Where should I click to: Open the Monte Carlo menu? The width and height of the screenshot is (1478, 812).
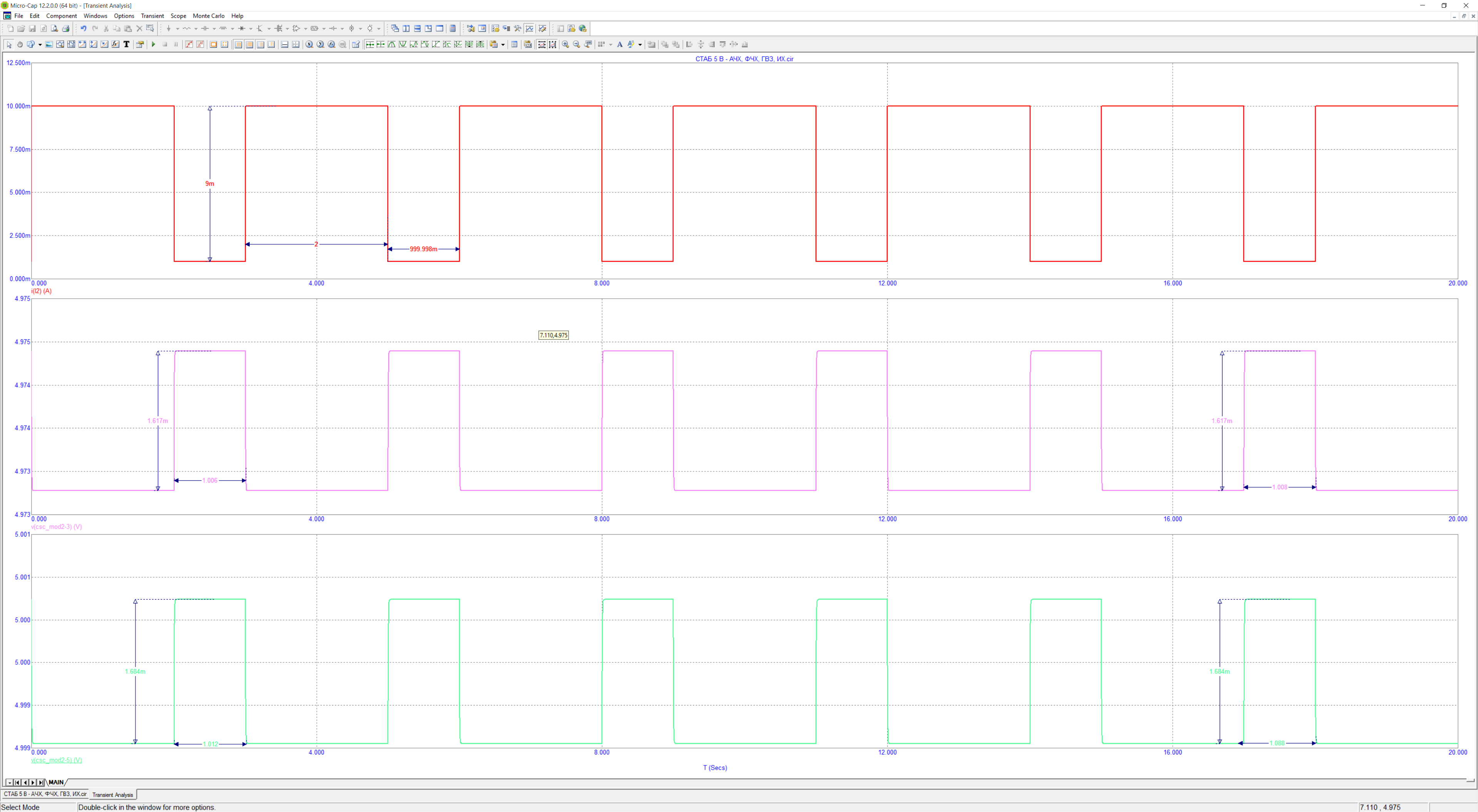208,15
